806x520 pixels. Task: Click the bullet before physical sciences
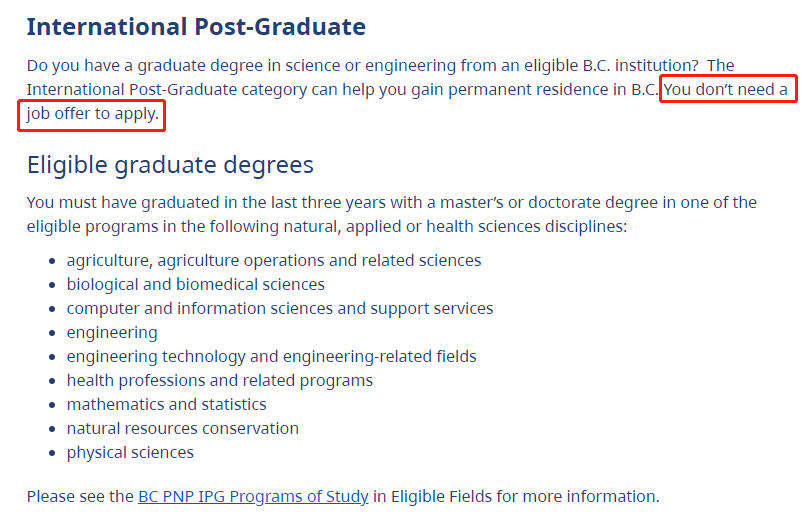52,453
